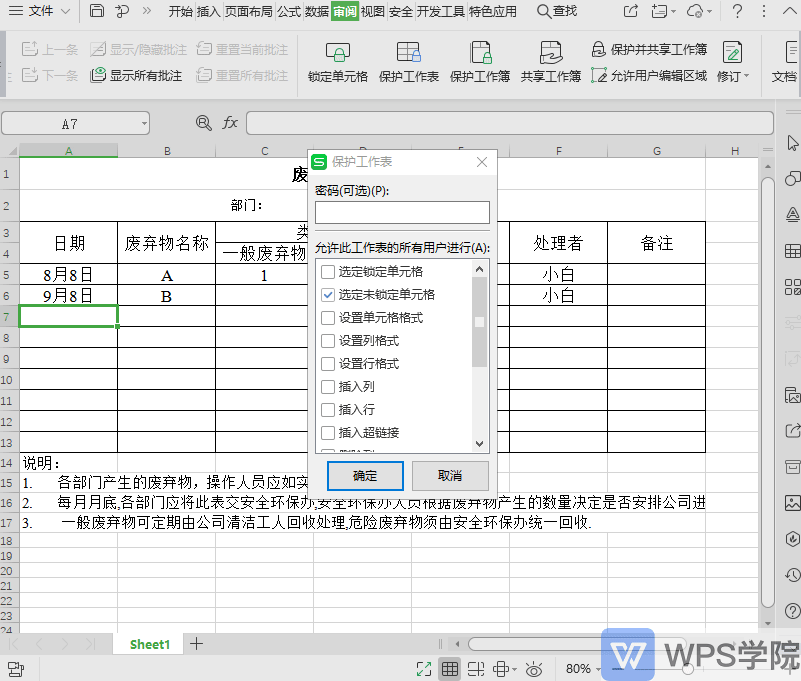This screenshot has height=681, width=801.
Task: Click the share/export icon at top right
Action: [631, 11]
